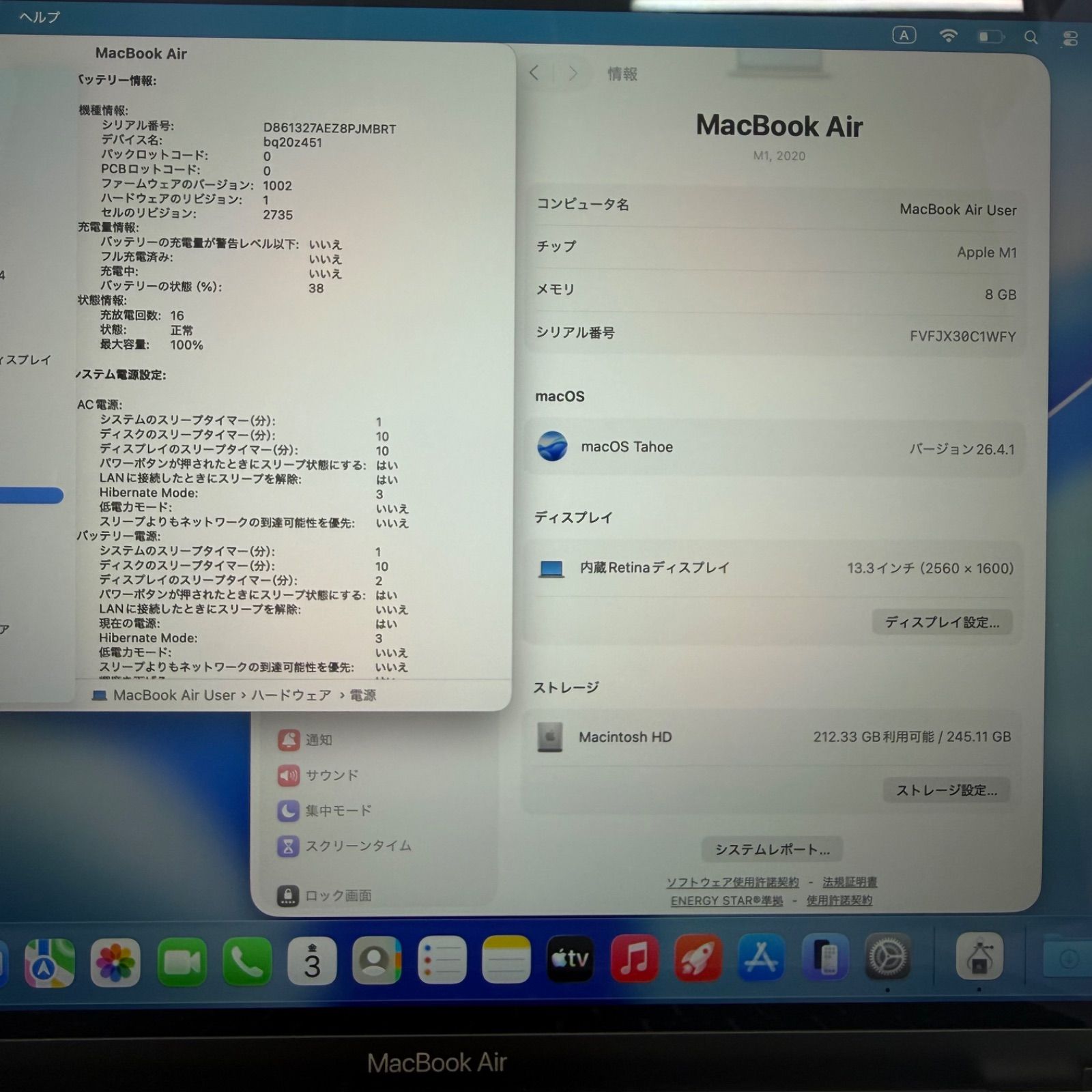Open iPhone Mirroring app in Dock
1092x1092 pixels.
coord(825,958)
